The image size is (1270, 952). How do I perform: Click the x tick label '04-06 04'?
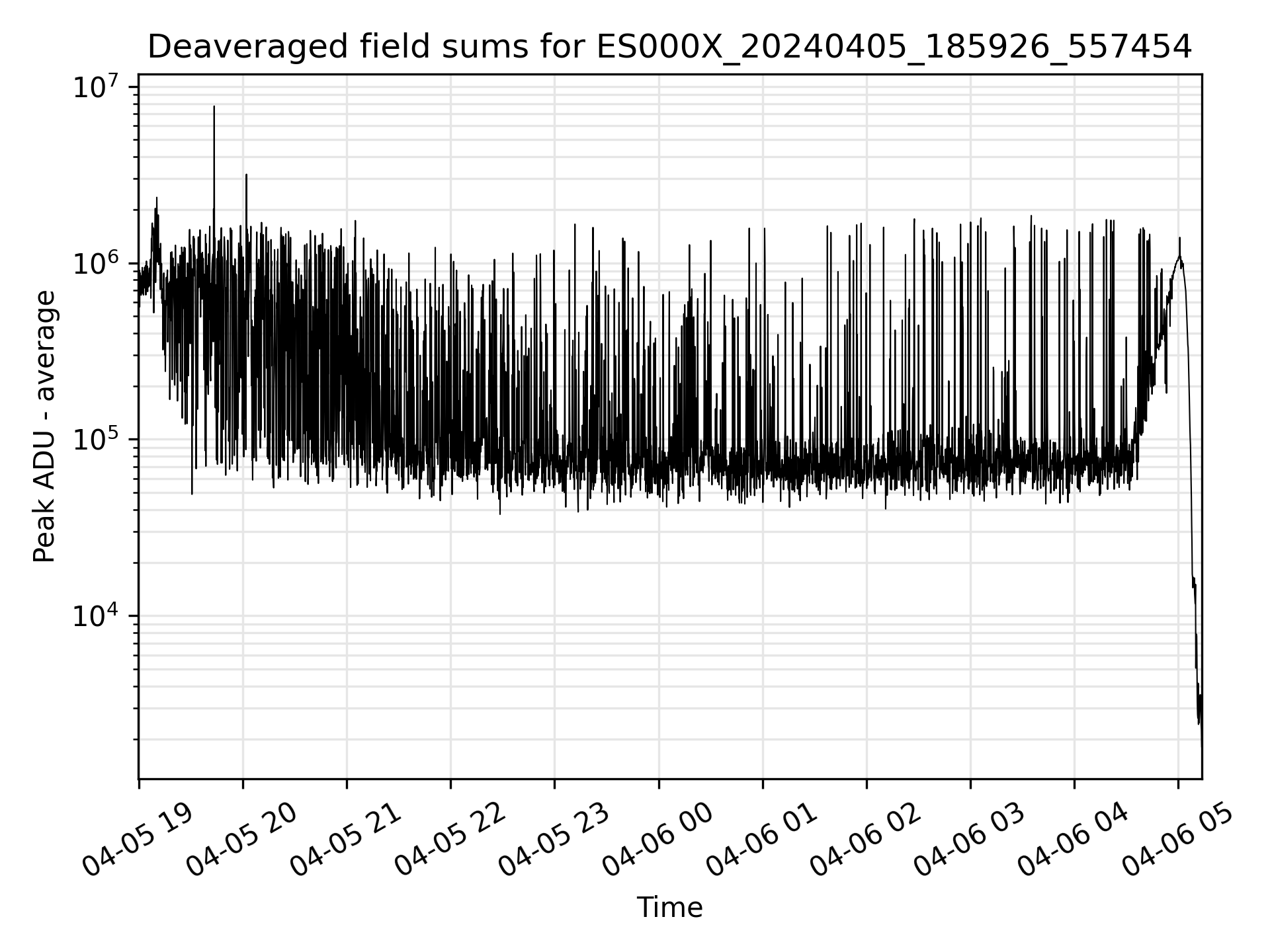click(x=1074, y=840)
